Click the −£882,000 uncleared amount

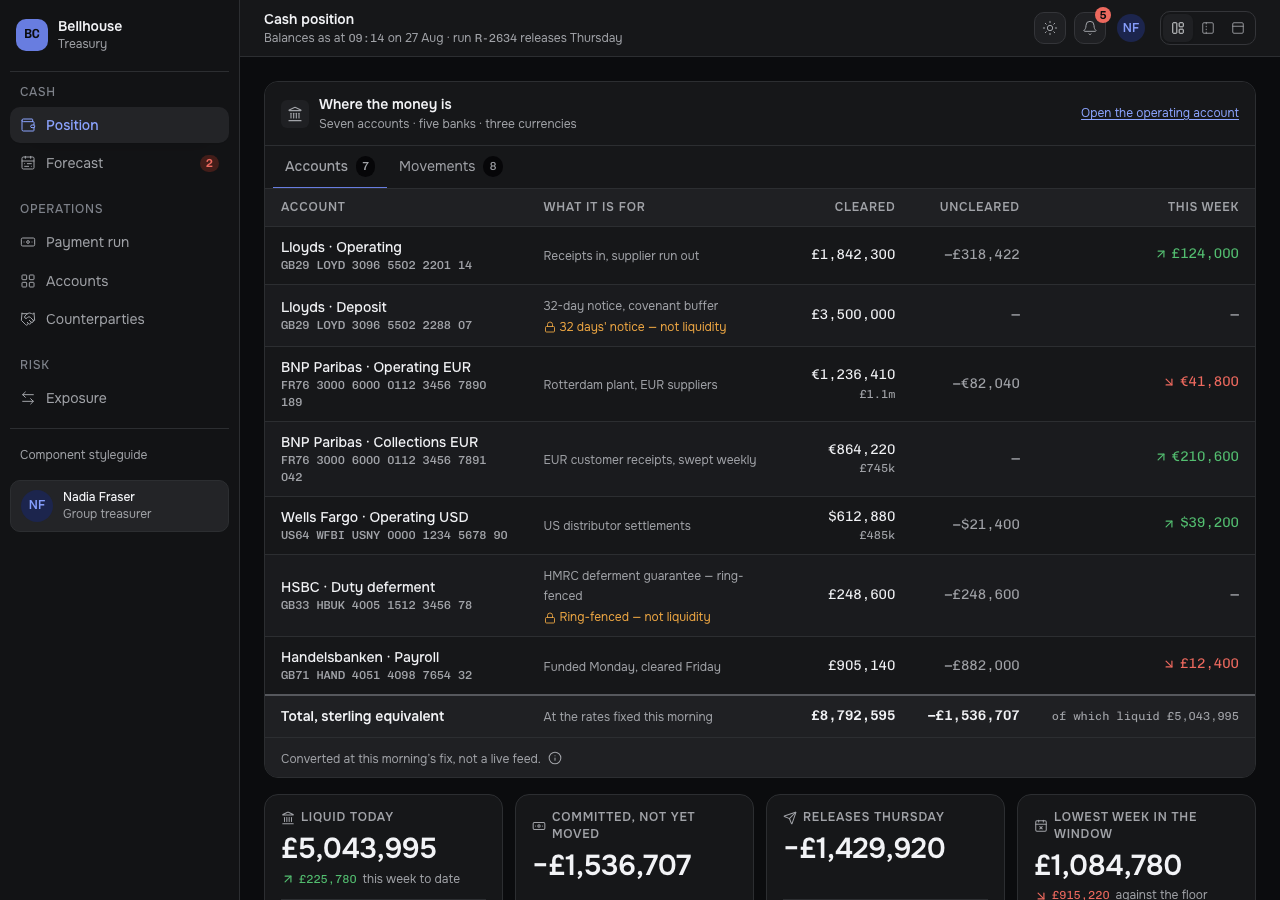982,666
